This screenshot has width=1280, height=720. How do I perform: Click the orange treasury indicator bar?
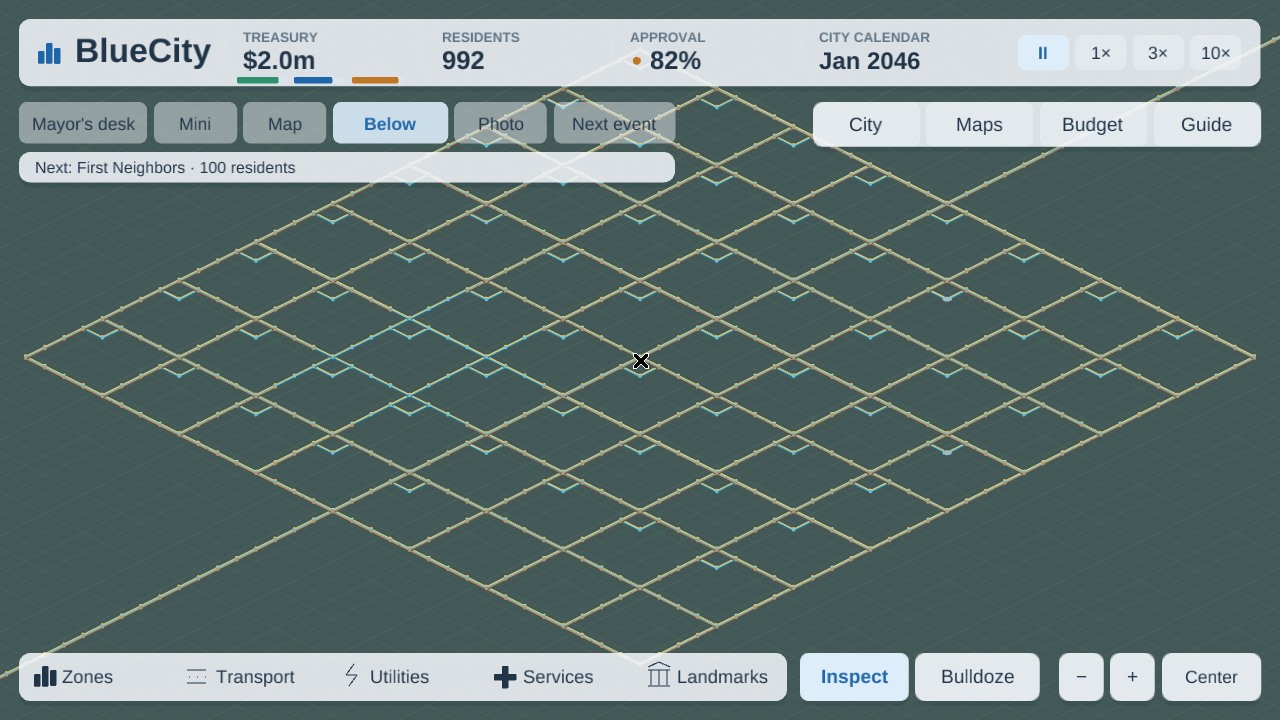coord(375,80)
